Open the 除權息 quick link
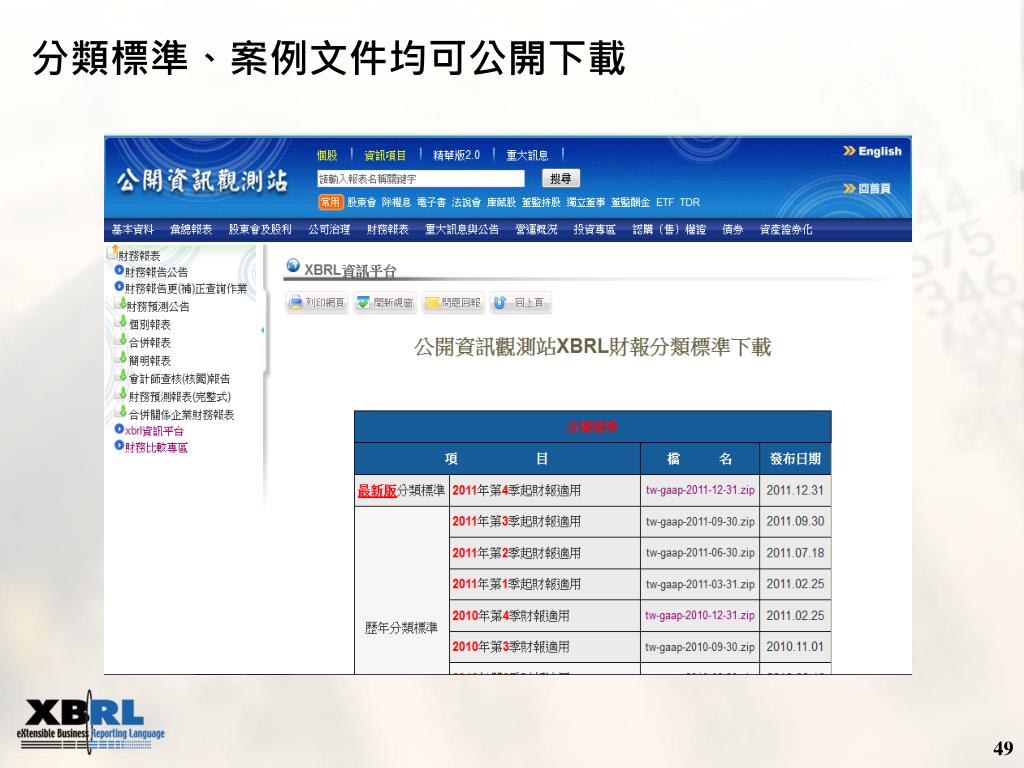Screen dimensions: 1024x768 pos(396,202)
